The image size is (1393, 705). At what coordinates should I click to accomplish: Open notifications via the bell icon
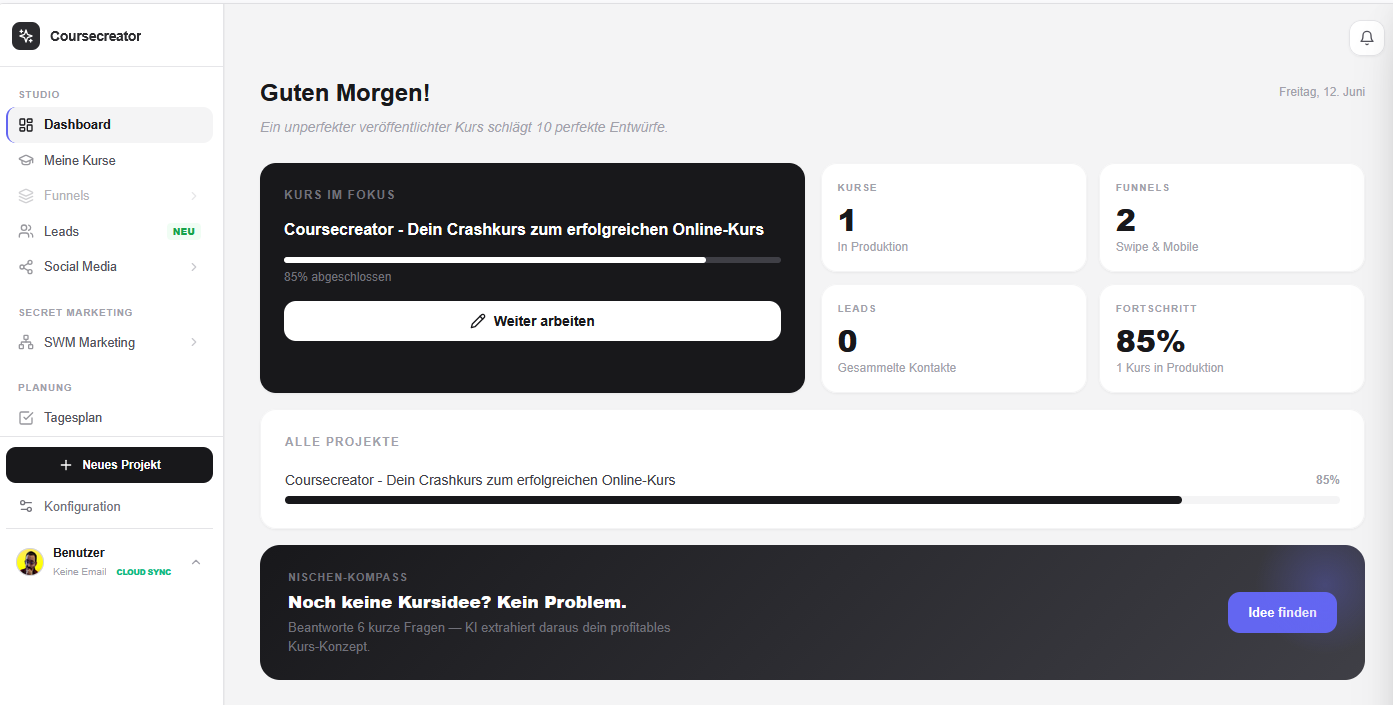coord(1367,38)
